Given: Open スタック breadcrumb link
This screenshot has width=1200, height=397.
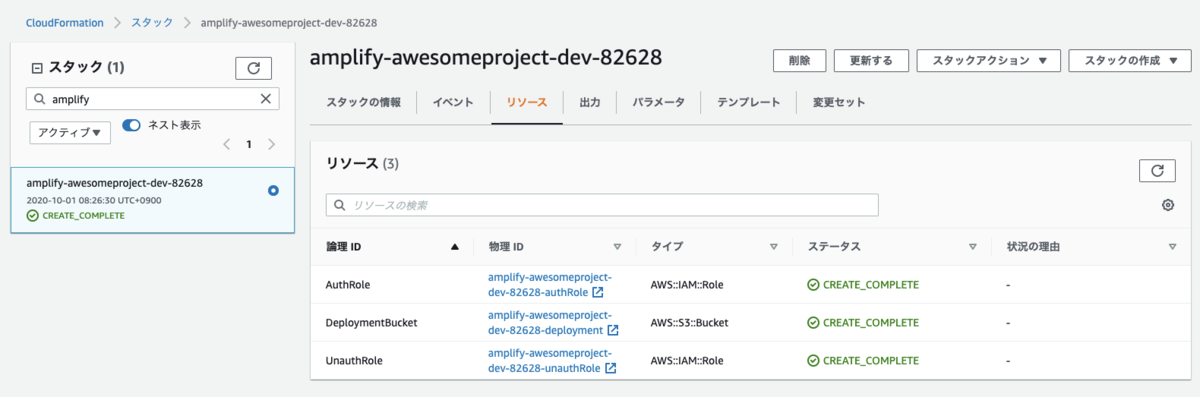Looking at the screenshot, I should (x=153, y=22).
